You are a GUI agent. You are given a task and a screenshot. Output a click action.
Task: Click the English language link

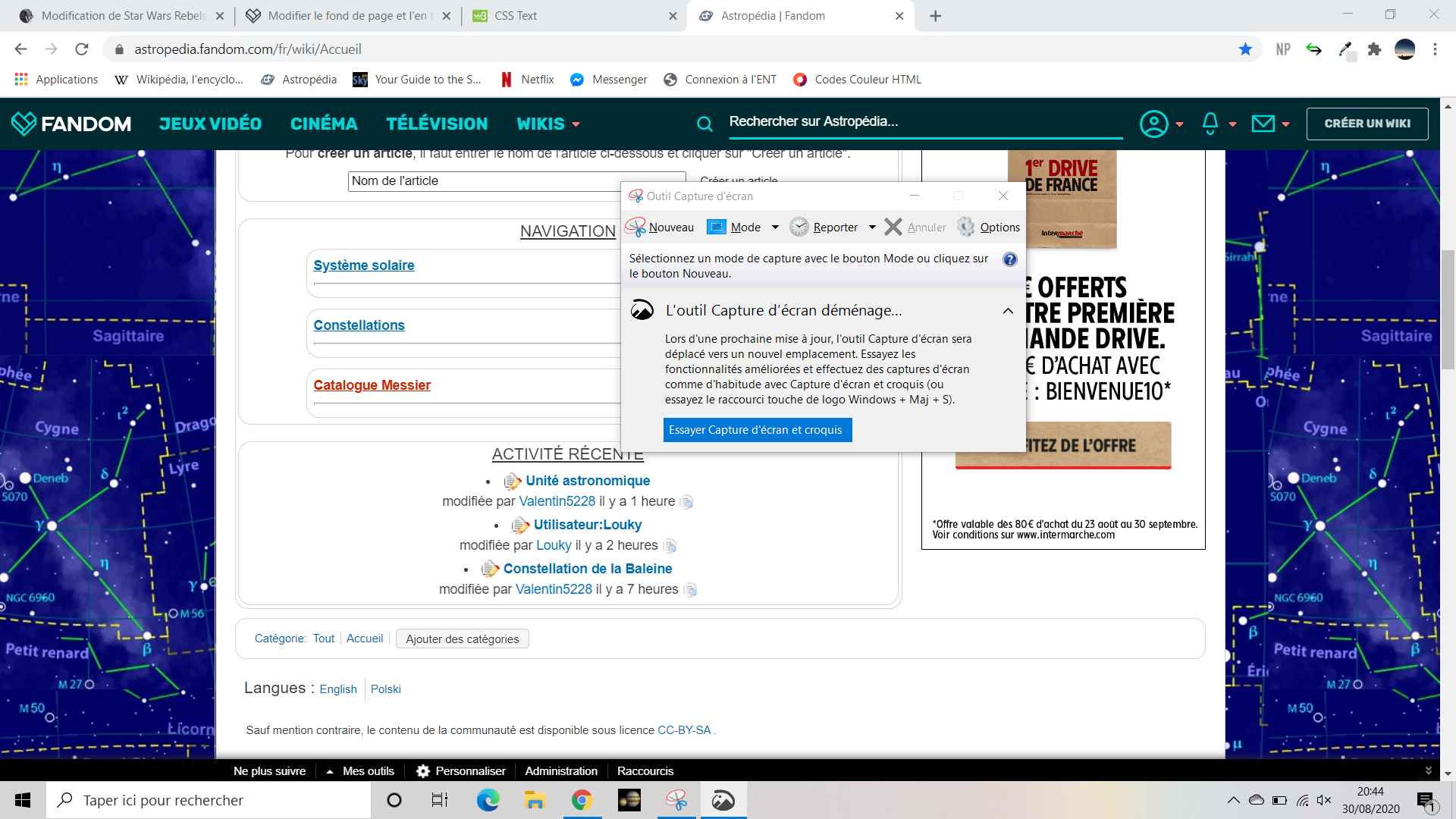click(x=338, y=689)
